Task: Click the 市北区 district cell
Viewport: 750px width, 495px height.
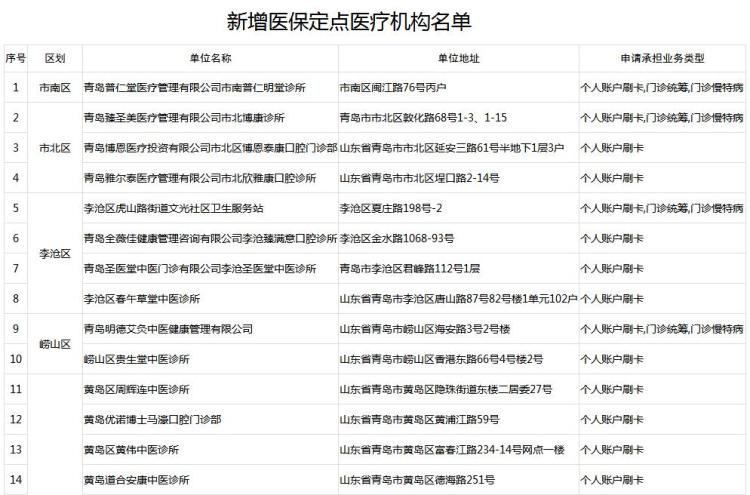Action: click(x=55, y=148)
